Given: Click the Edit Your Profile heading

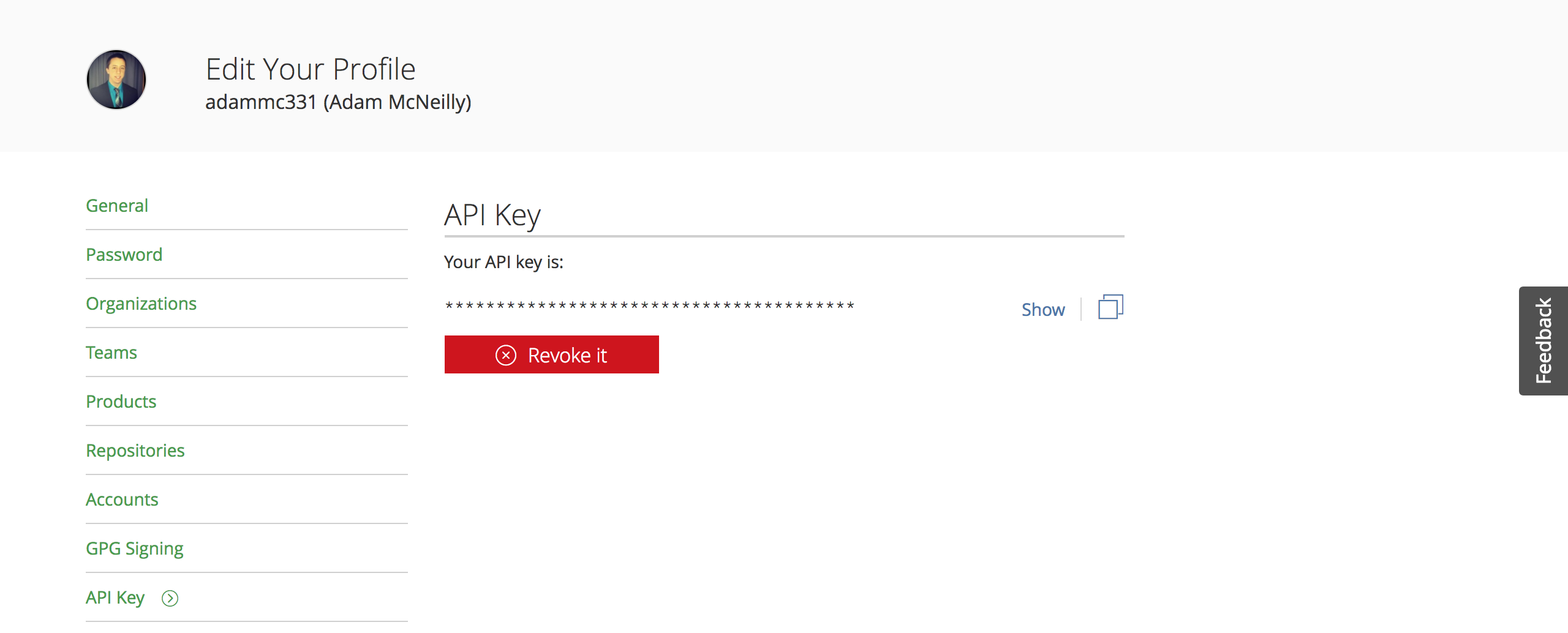Looking at the screenshot, I should (311, 69).
